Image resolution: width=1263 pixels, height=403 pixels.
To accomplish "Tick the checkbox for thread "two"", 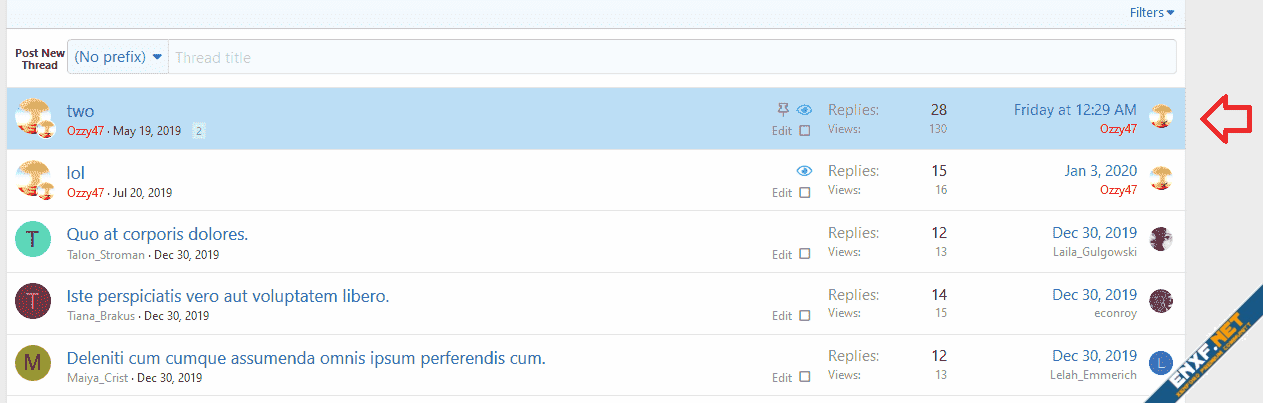I will pyautogui.click(x=805, y=131).
